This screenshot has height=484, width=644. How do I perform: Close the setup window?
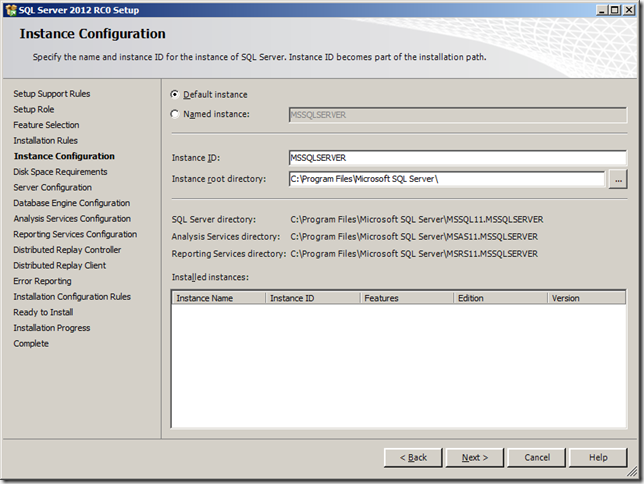(629, 10)
